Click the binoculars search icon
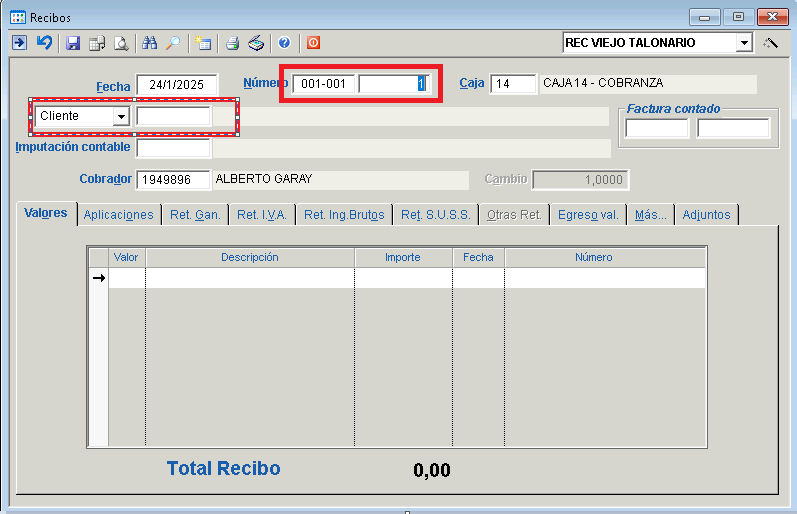The width and height of the screenshot is (797, 514). [150, 43]
